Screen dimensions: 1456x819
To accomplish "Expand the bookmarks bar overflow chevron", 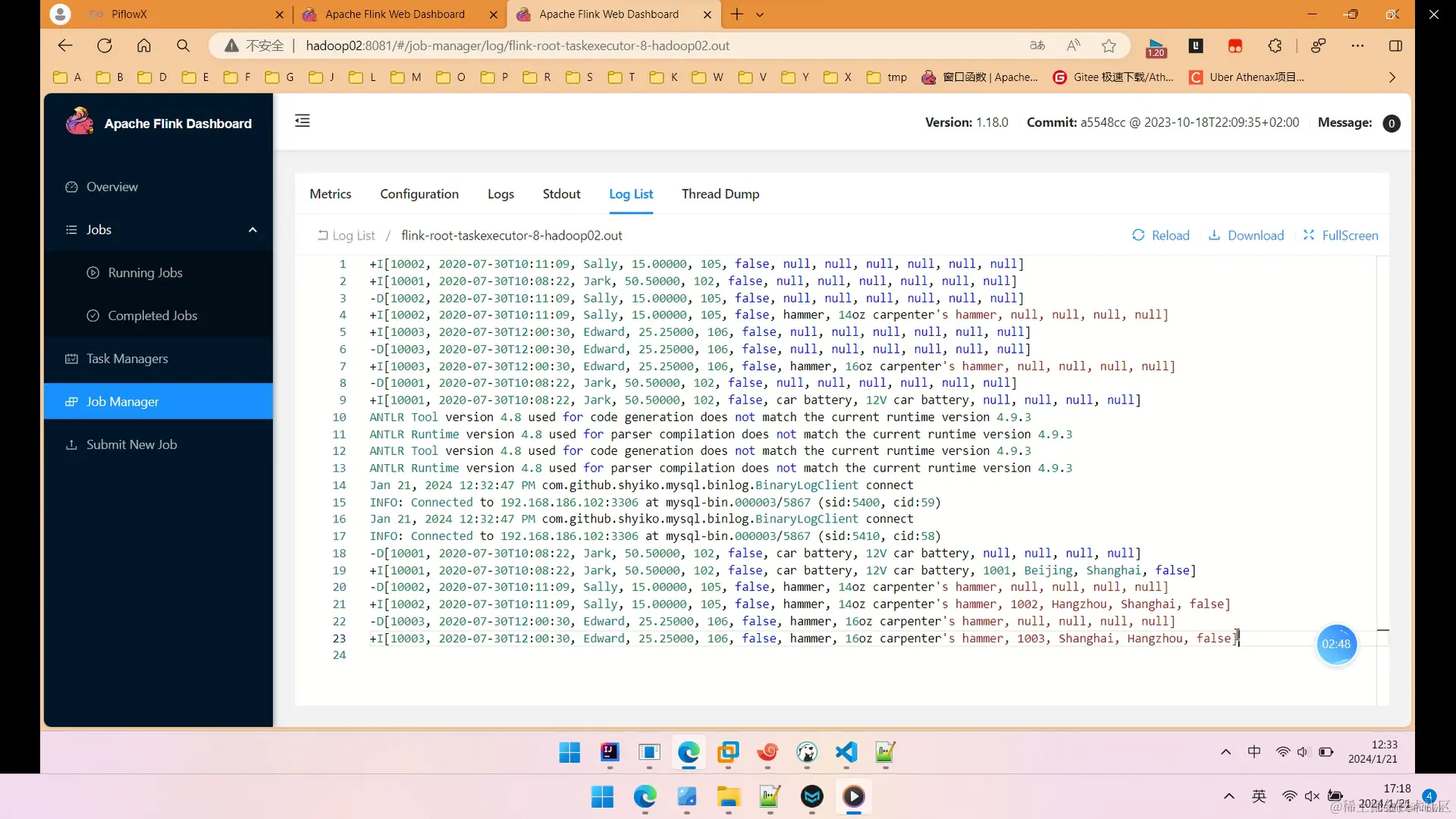I will (1392, 77).
